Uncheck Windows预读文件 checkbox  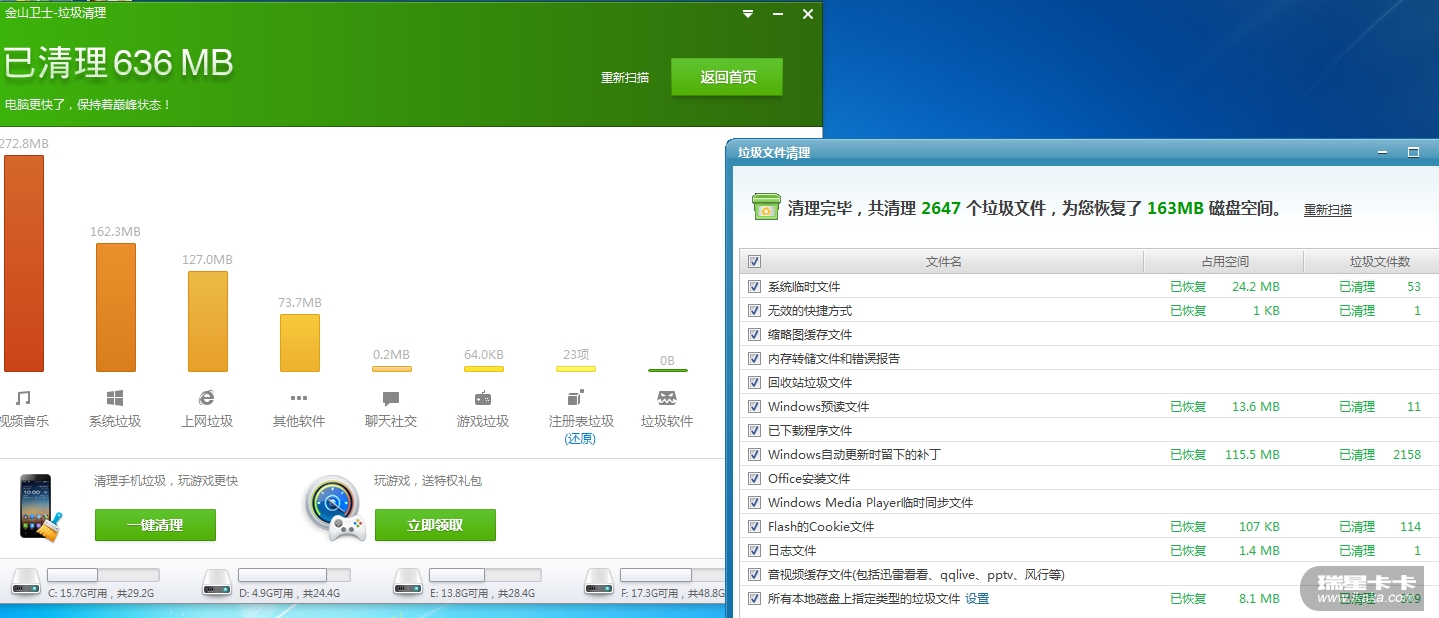point(754,406)
